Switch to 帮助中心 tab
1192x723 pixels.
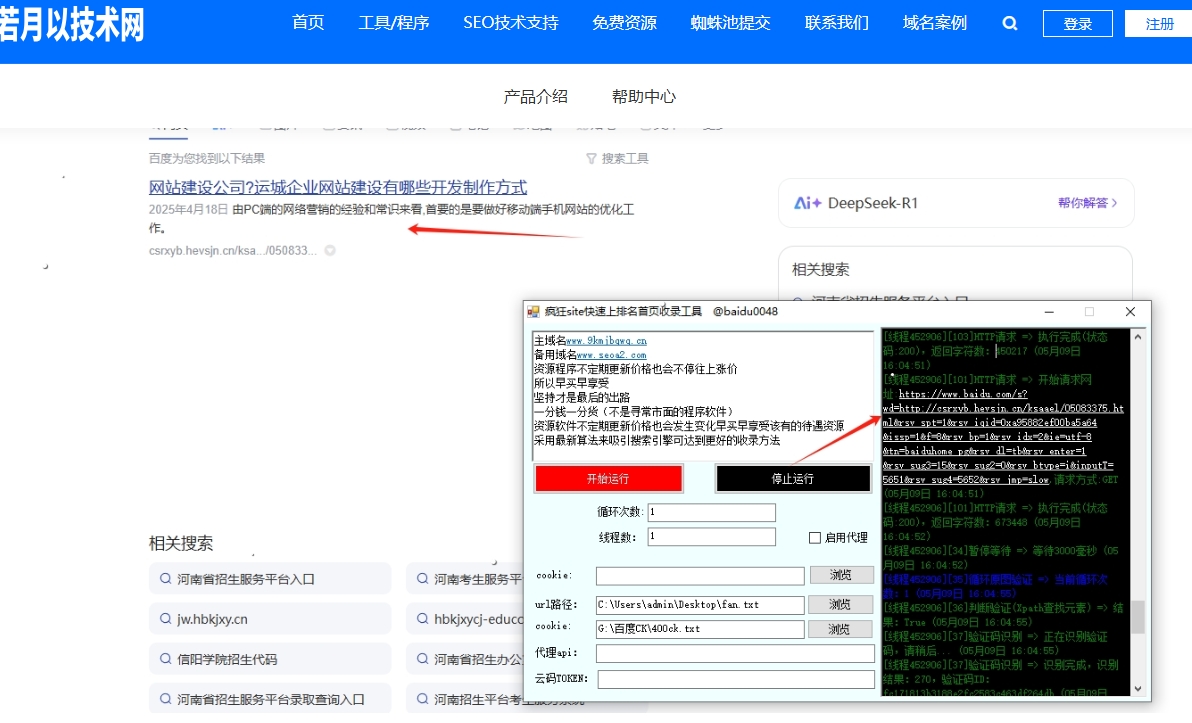pyautogui.click(x=644, y=97)
